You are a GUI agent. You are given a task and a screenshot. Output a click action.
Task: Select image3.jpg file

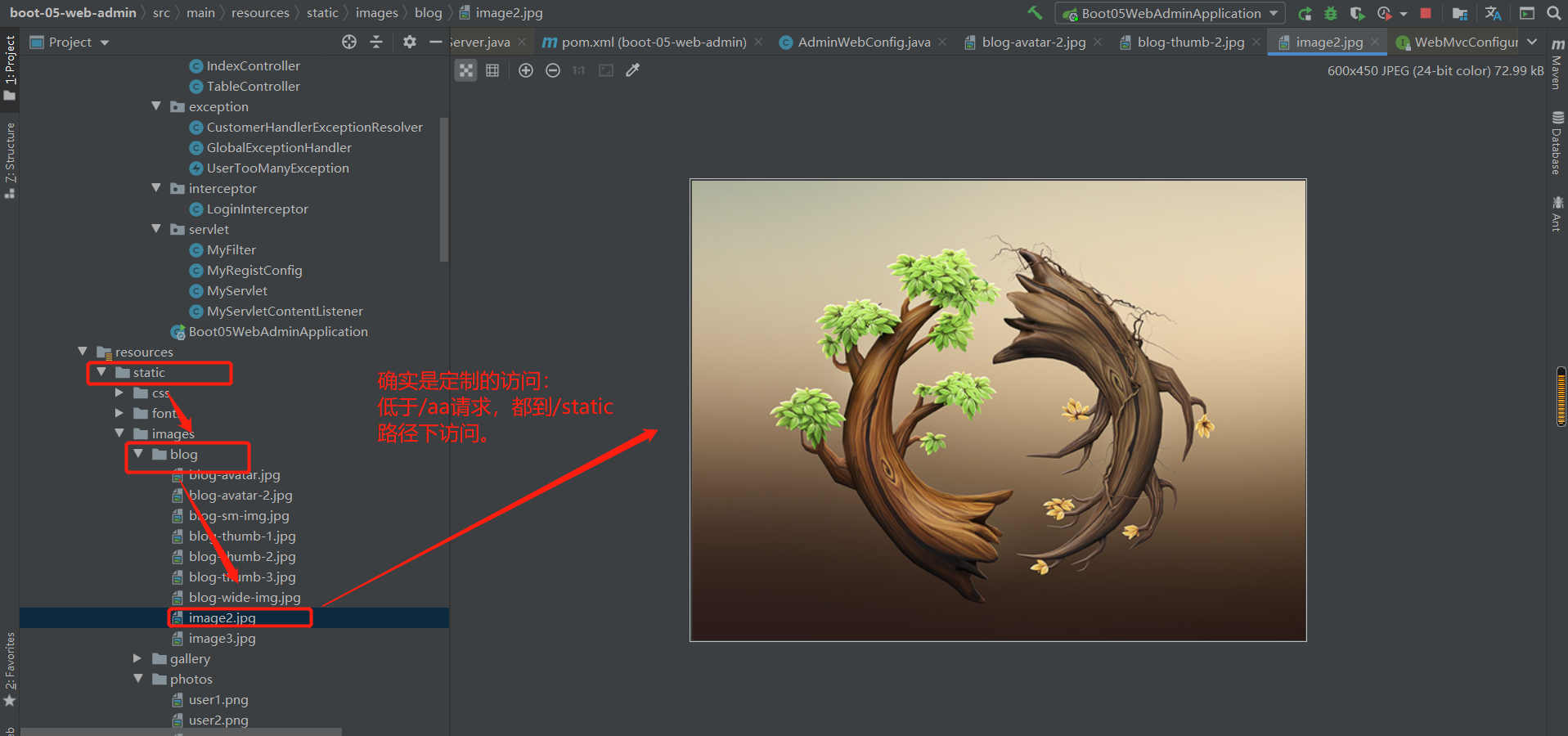[x=222, y=638]
